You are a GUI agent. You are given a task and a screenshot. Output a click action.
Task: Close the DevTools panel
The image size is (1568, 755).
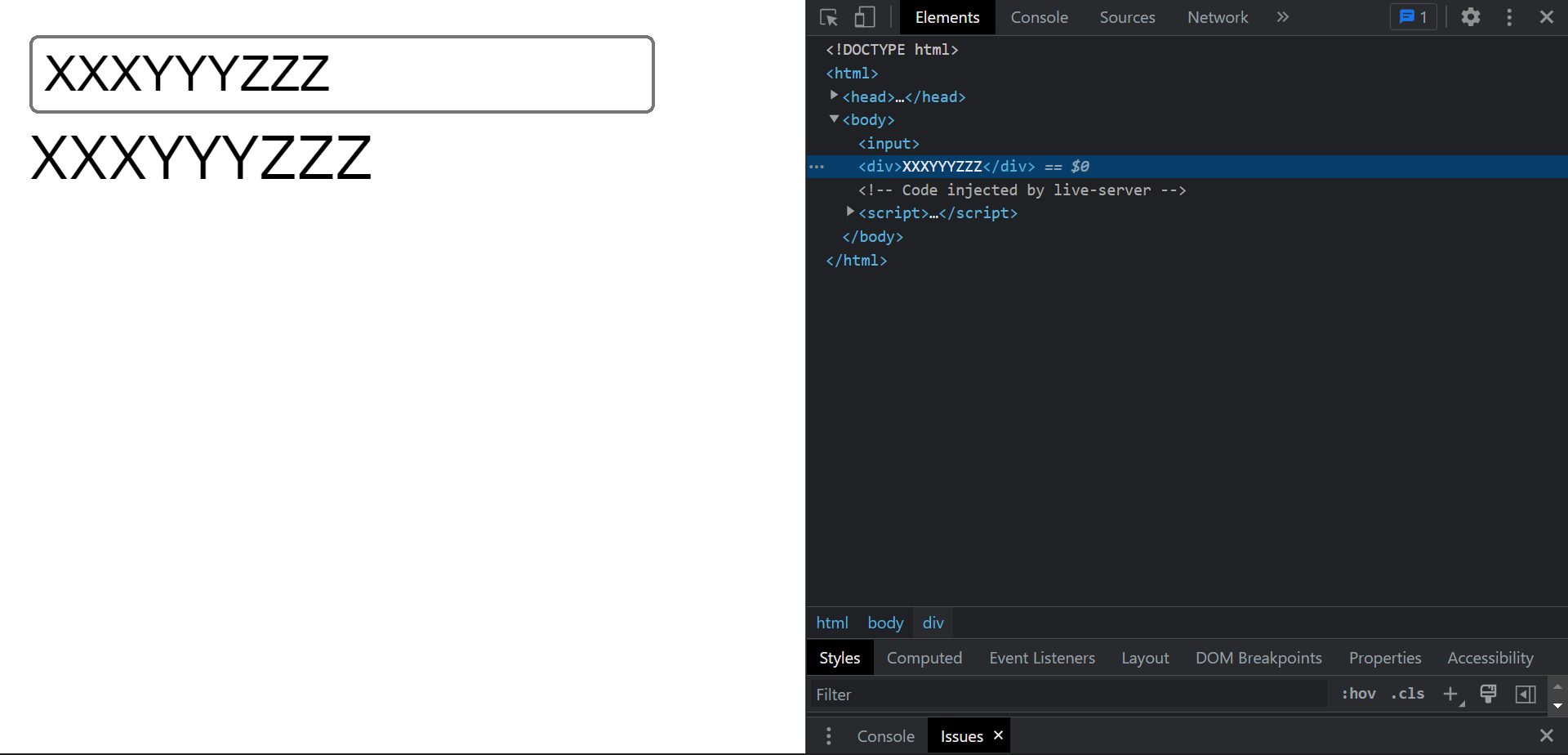[1547, 17]
